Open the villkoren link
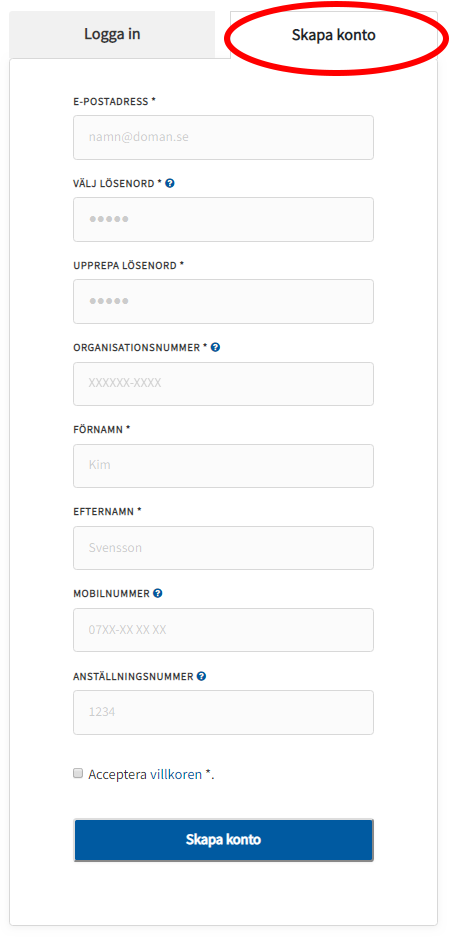Screen dimensions: 449x938 click(x=176, y=774)
